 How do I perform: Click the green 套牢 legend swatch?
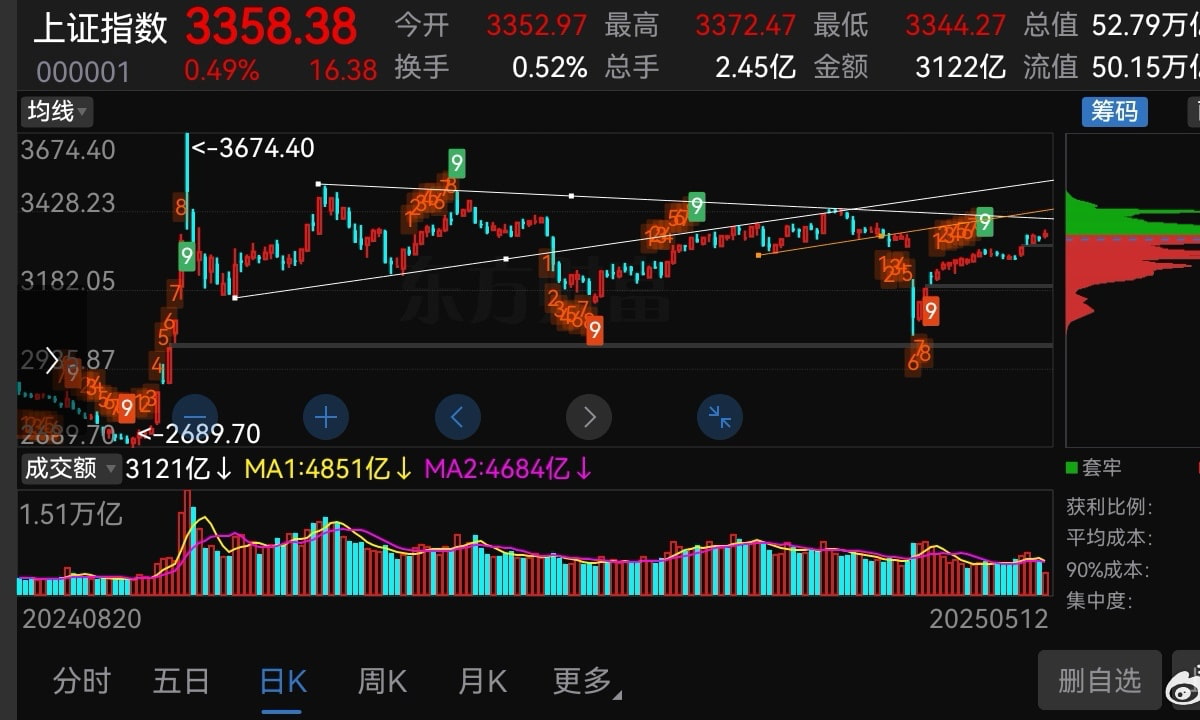tap(1072, 467)
